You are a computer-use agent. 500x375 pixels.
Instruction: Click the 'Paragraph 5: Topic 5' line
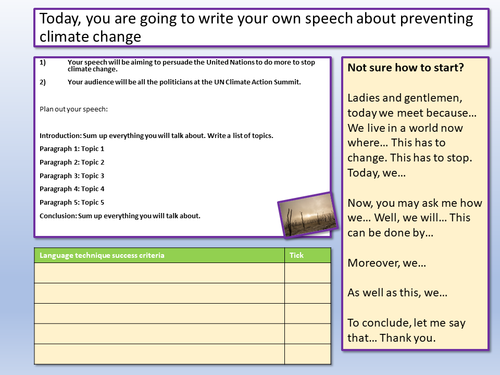(72, 202)
